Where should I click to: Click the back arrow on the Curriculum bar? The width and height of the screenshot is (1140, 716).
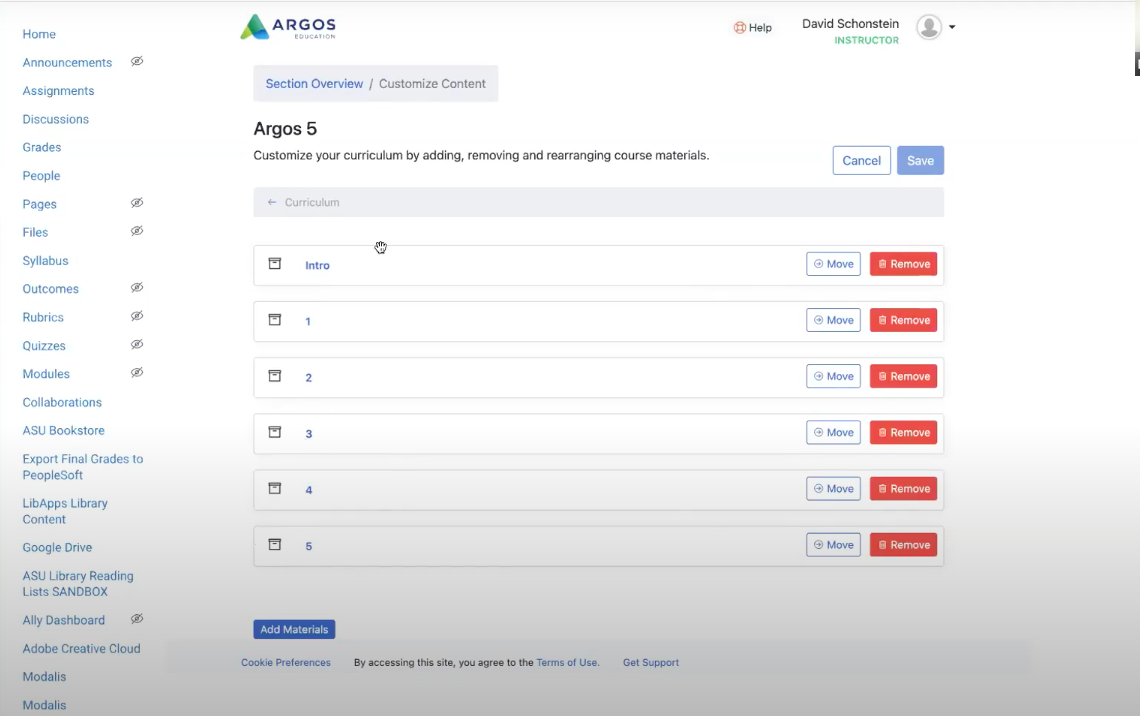pos(270,201)
